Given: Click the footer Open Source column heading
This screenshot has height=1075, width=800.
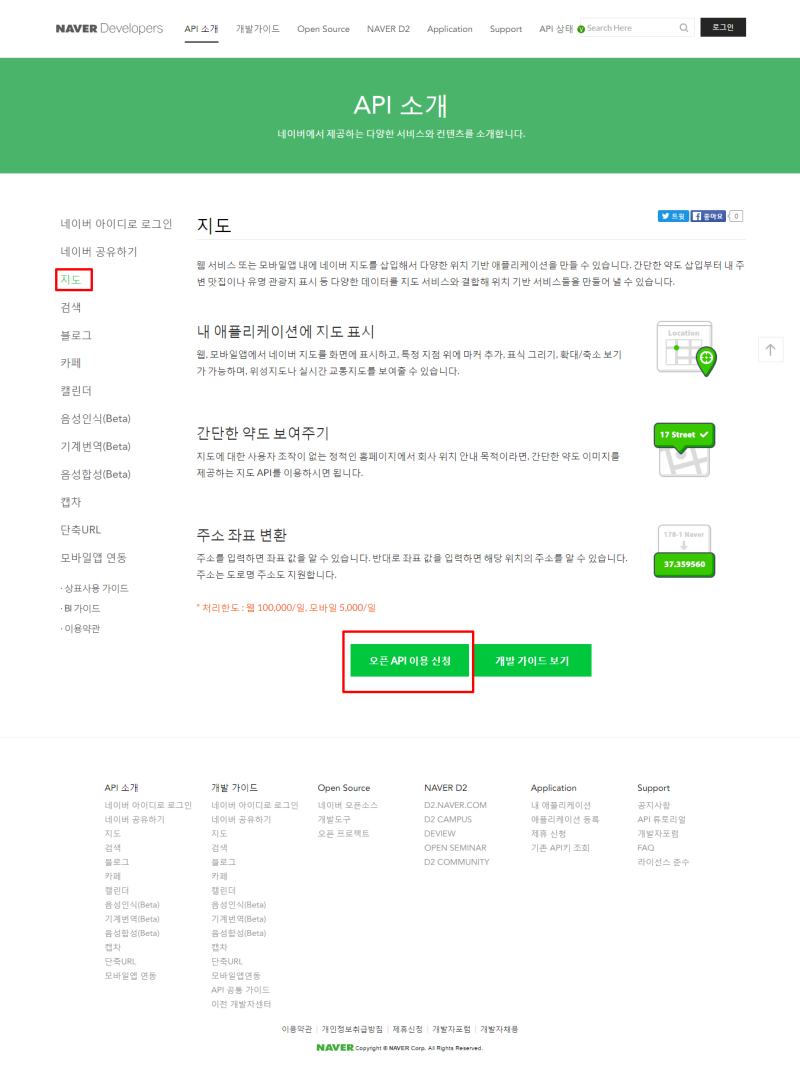Looking at the screenshot, I should pyautogui.click(x=343, y=788).
